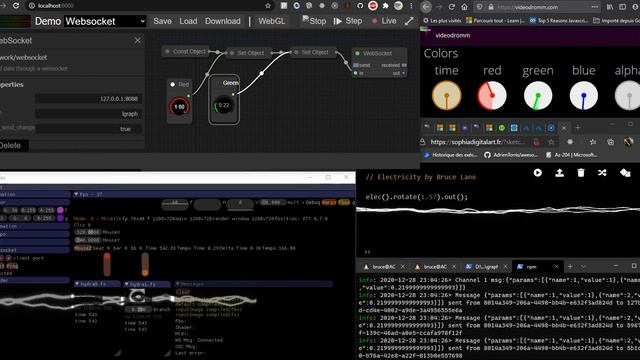Clear the sketch with the trash icon
Image resolution: width=640 pixels, height=360 pixels.
coord(580,173)
